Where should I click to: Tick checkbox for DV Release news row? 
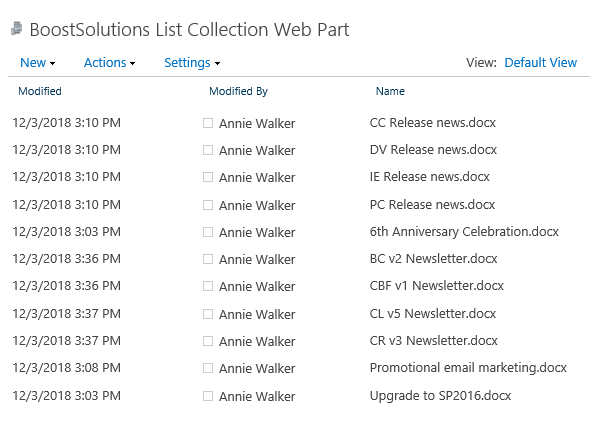point(208,150)
